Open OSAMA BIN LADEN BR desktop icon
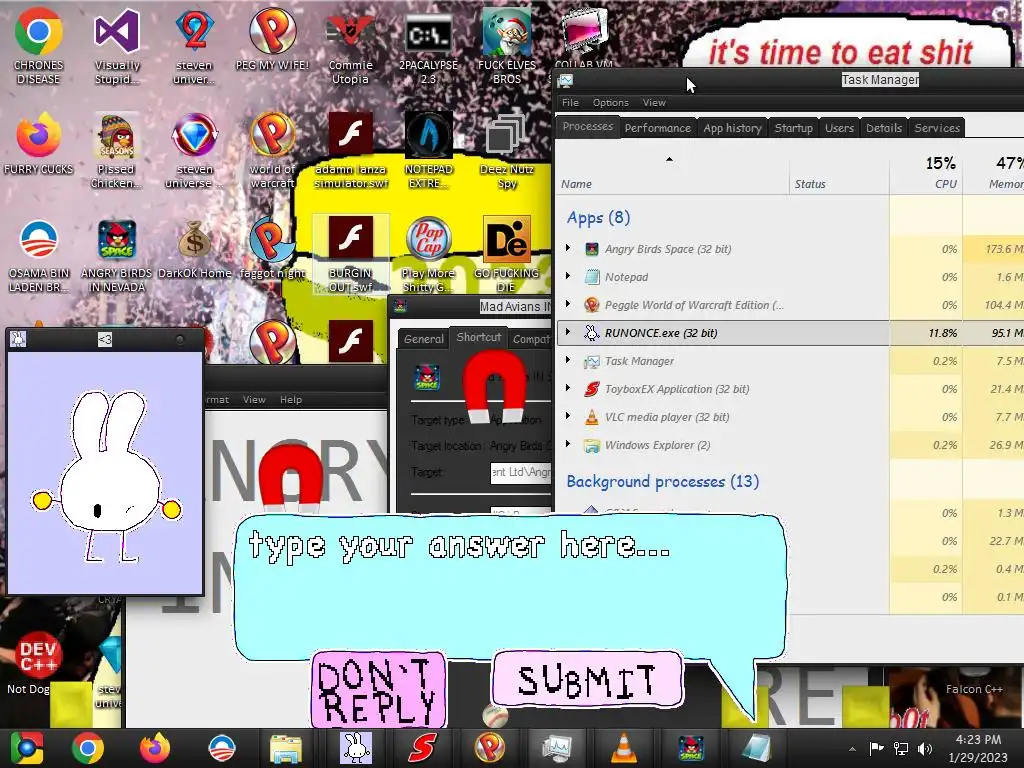 click(39, 255)
